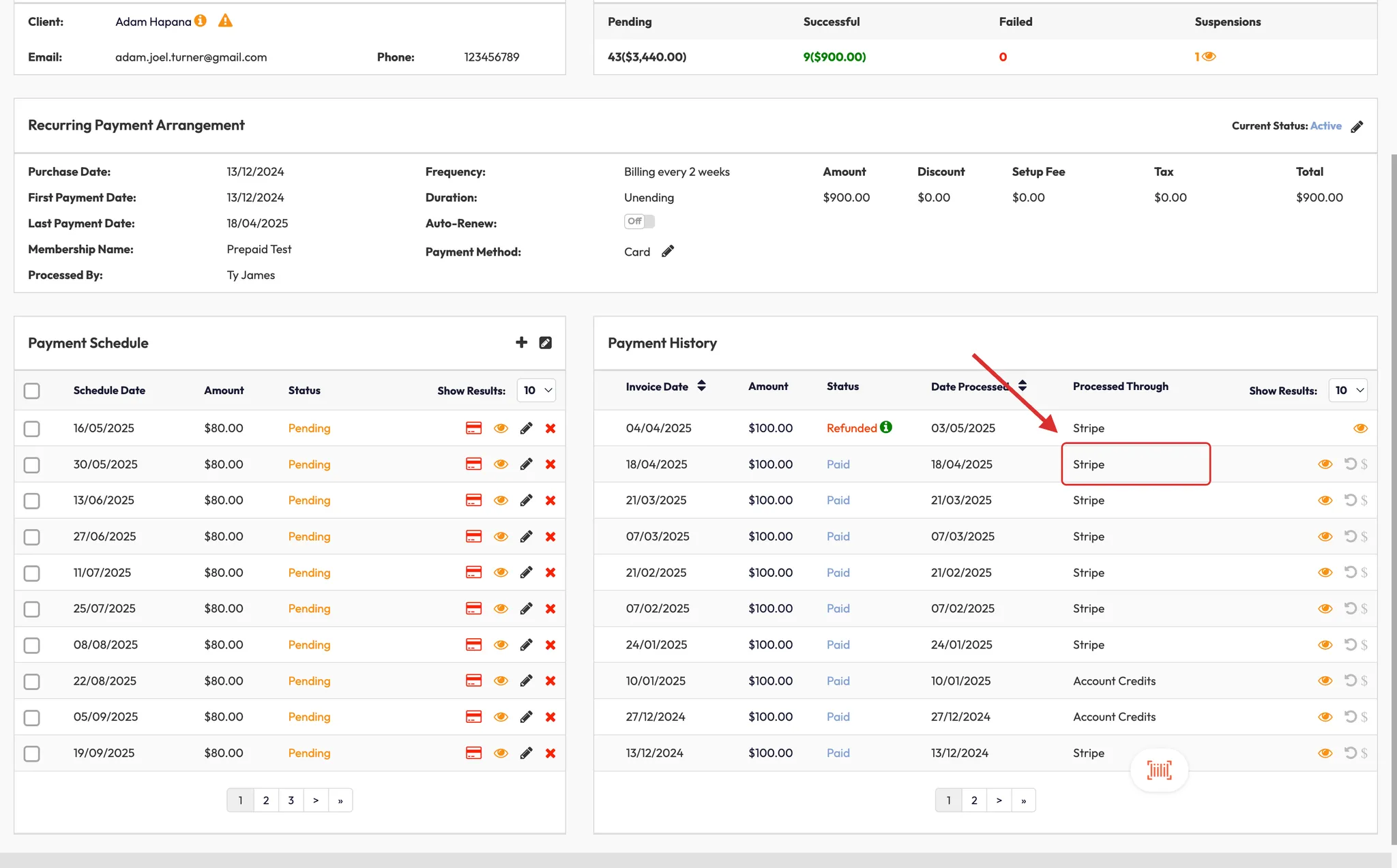Toggle the Auto-Renew switch
Image resolution: width=1397 pixels, height=868 pixels.
pos(639,222)
